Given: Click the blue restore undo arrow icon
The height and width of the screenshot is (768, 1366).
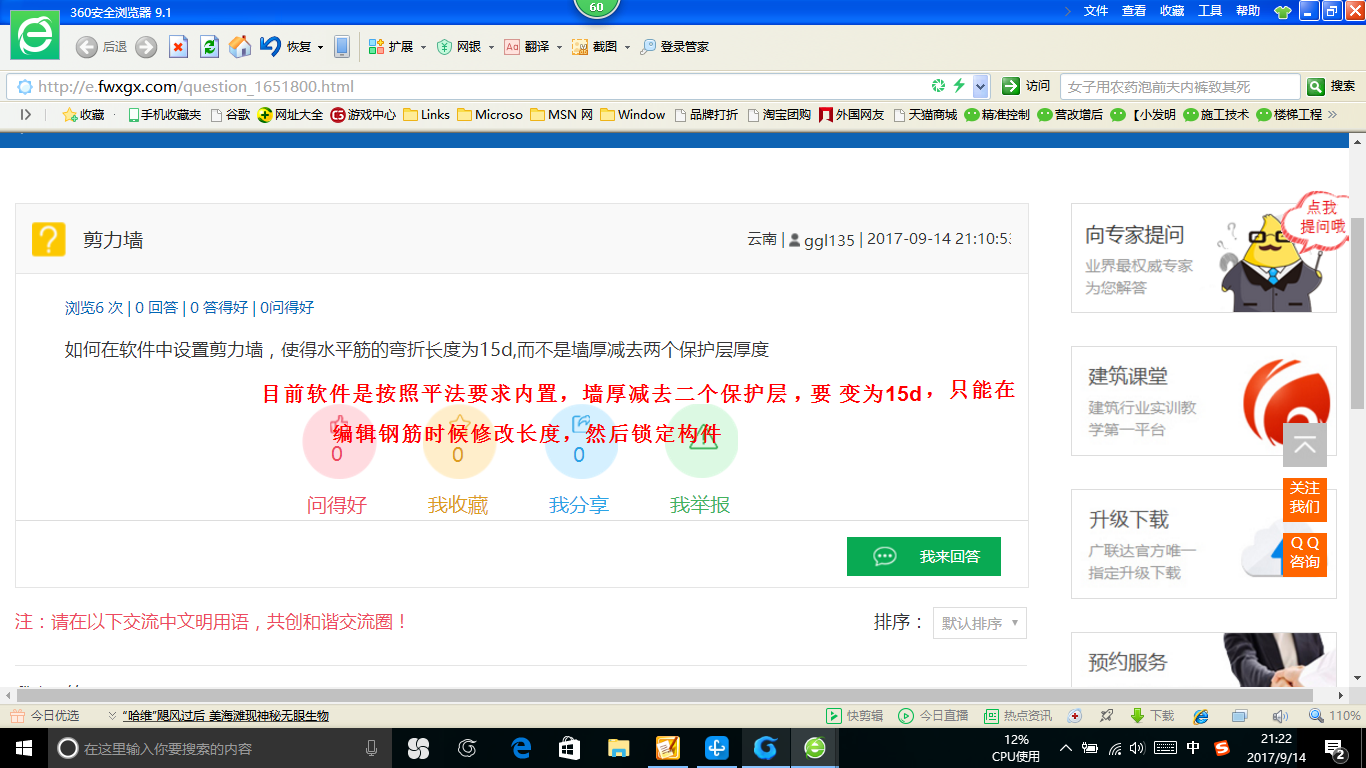Looking at the screenshot, I should click(270, 46).
